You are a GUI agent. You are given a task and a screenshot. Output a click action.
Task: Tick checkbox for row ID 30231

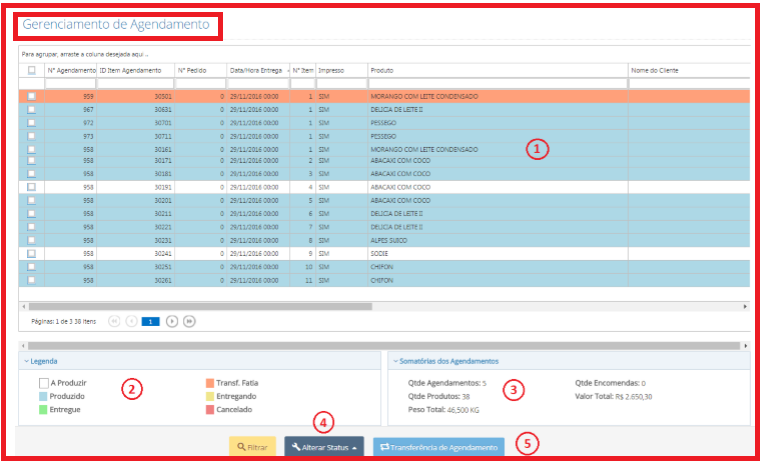pyautogui.click(x=32, y=240)
